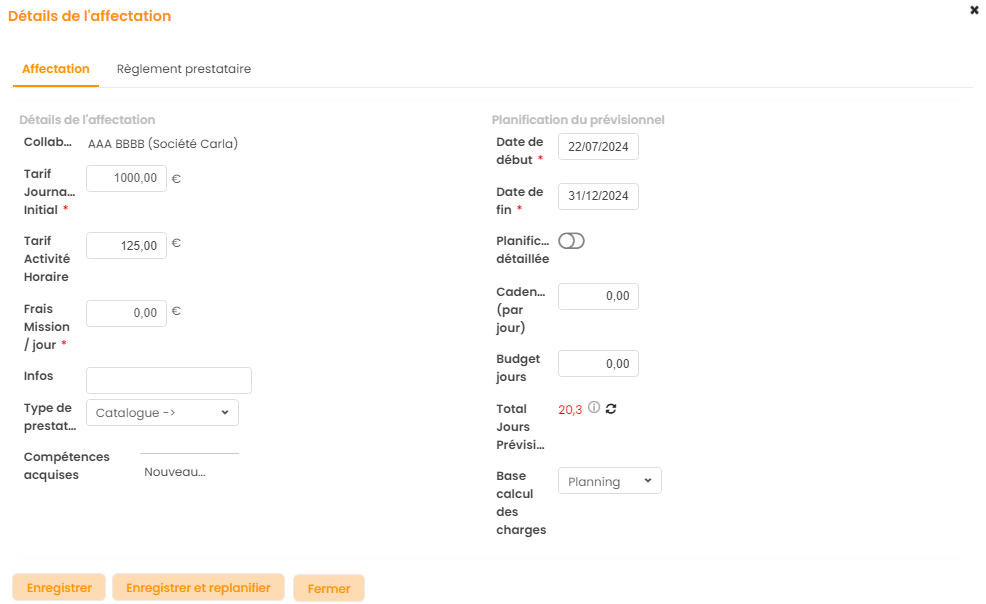Click the Enregistrer button

click(59, 587)
